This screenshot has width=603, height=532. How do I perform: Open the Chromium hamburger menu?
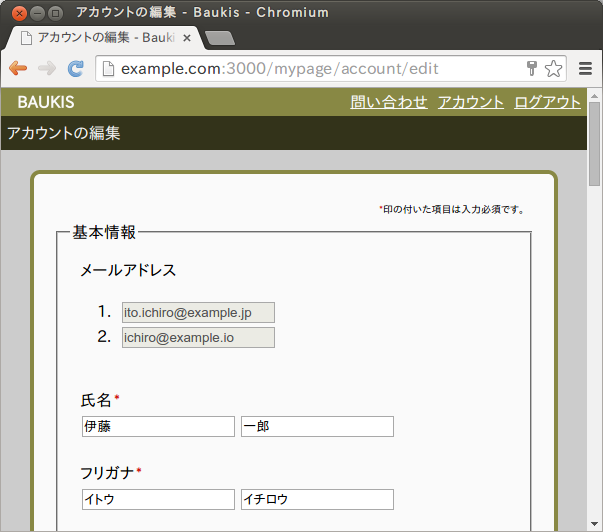pyautogui.click(x=586, y=68)
